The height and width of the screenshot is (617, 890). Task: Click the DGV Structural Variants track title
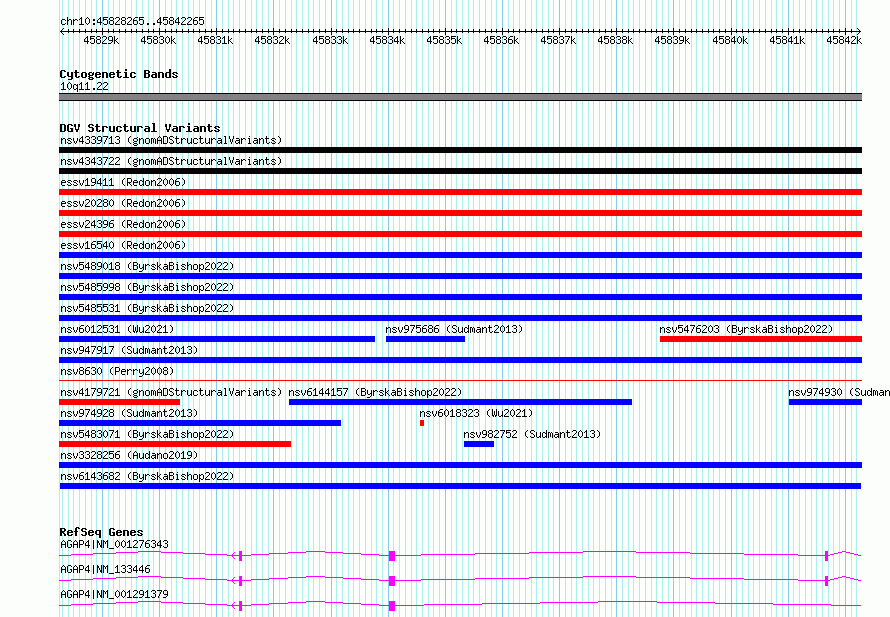[x=140, y=128]
